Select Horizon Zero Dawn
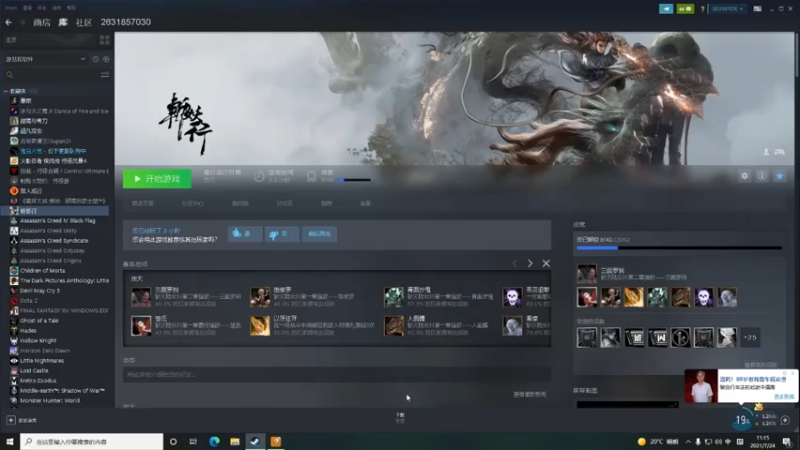 tap(45, 351)
